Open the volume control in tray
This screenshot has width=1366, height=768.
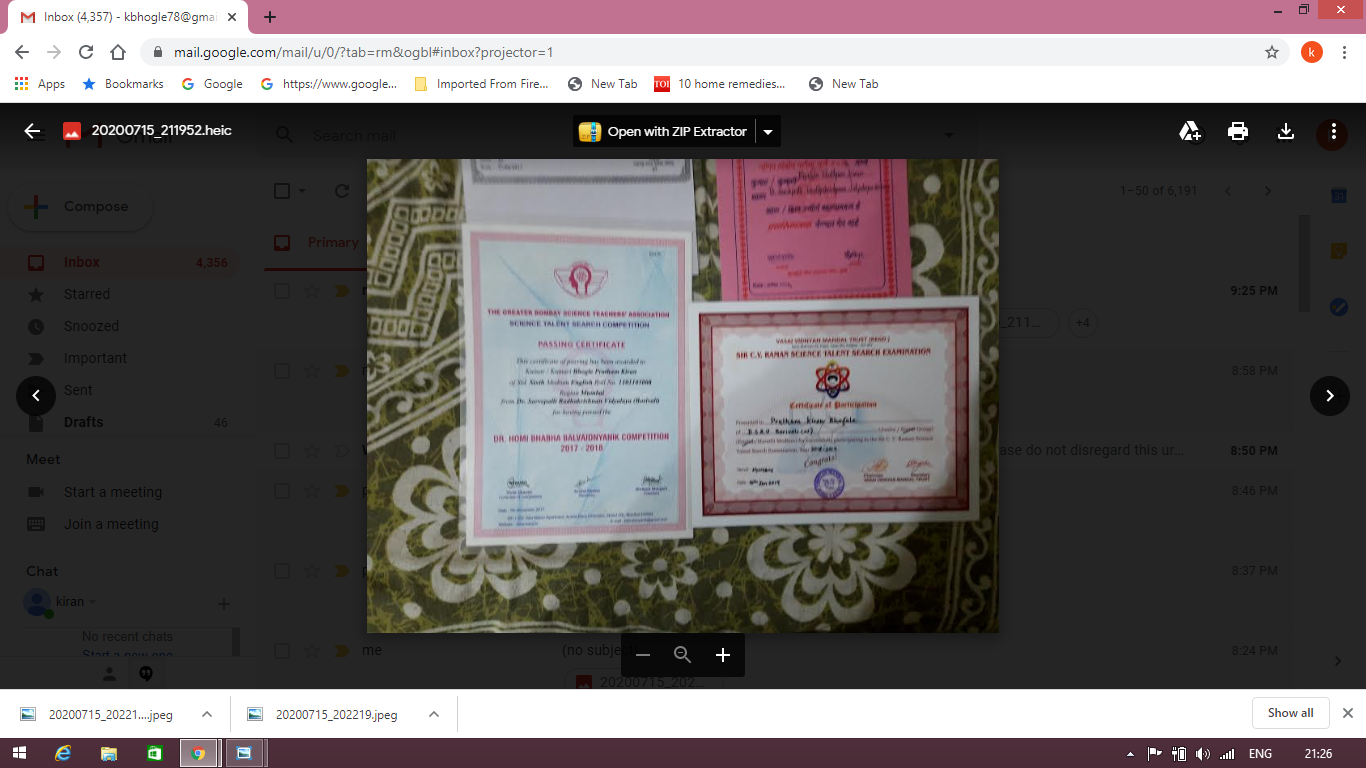[1203, 754]
